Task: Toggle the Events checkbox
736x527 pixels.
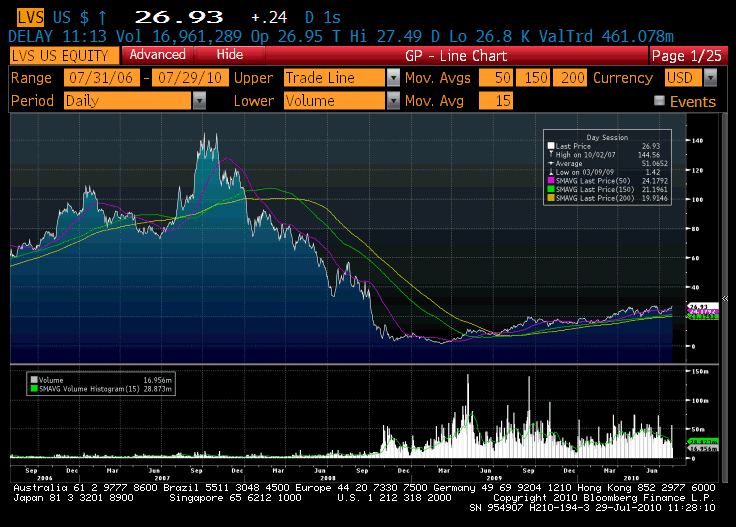Action: (659, 100)
